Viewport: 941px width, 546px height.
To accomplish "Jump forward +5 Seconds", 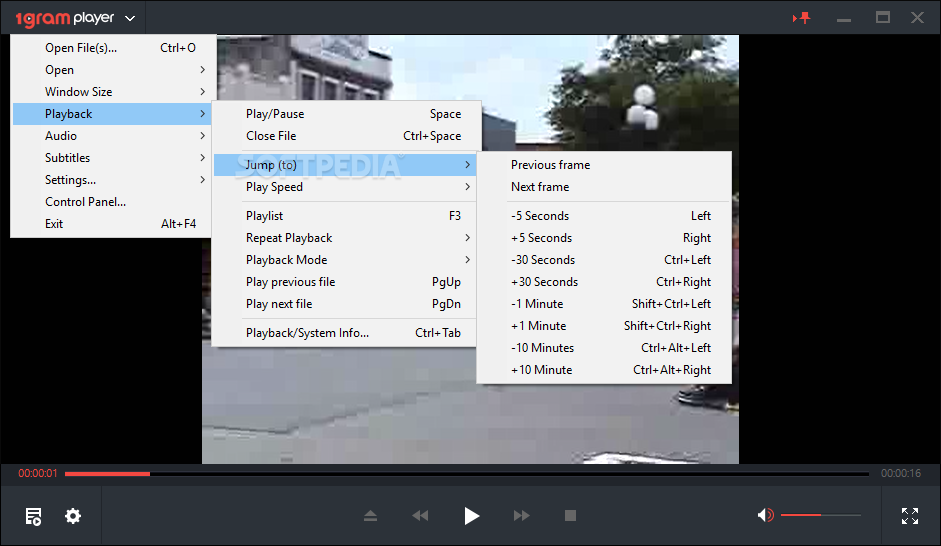I will point(604,238).
